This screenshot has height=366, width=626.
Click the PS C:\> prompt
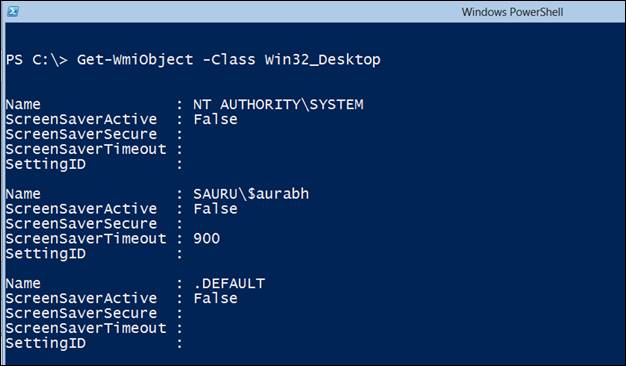click(x=37, y=60)
